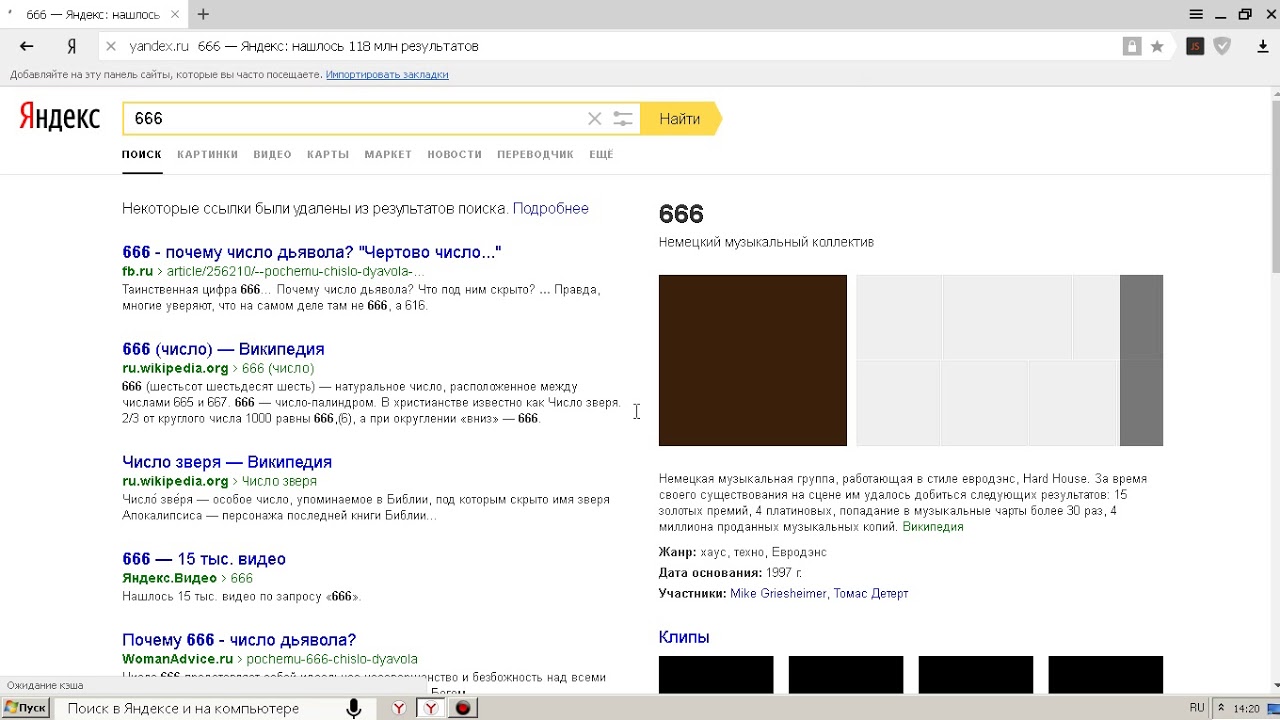Screen dimensions: 1280x720
Task: Open '666 (число) — Википедия' result
Action: point(223,349)
